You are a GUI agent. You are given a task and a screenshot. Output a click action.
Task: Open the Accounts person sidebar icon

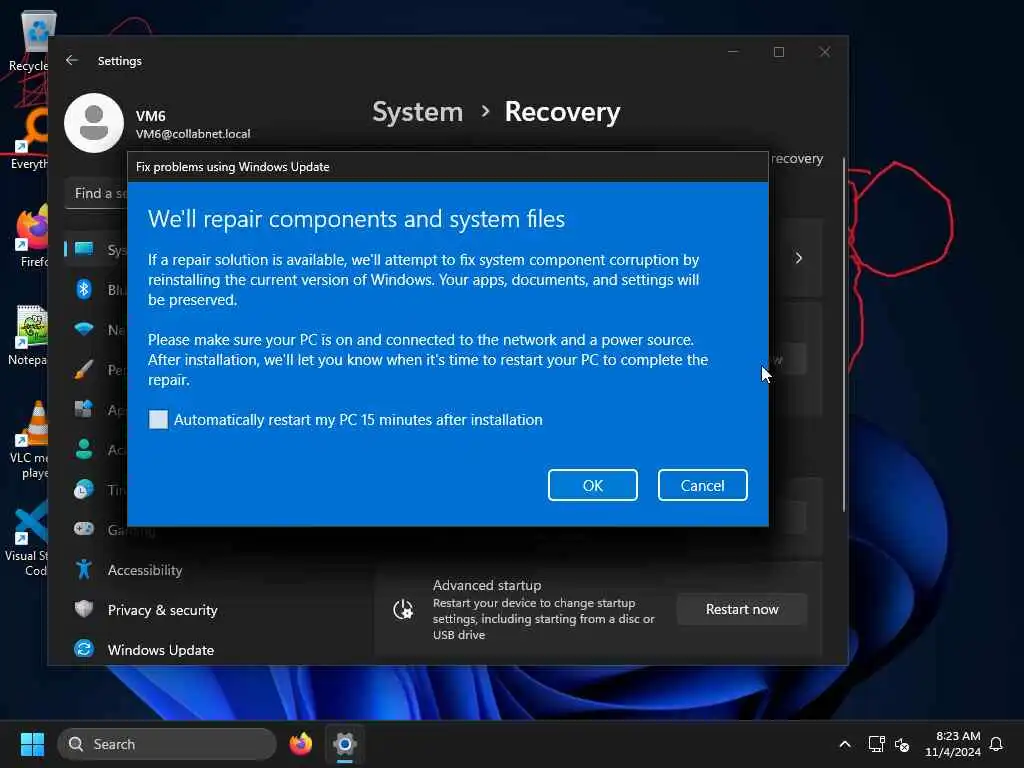(x=84, y=449)
